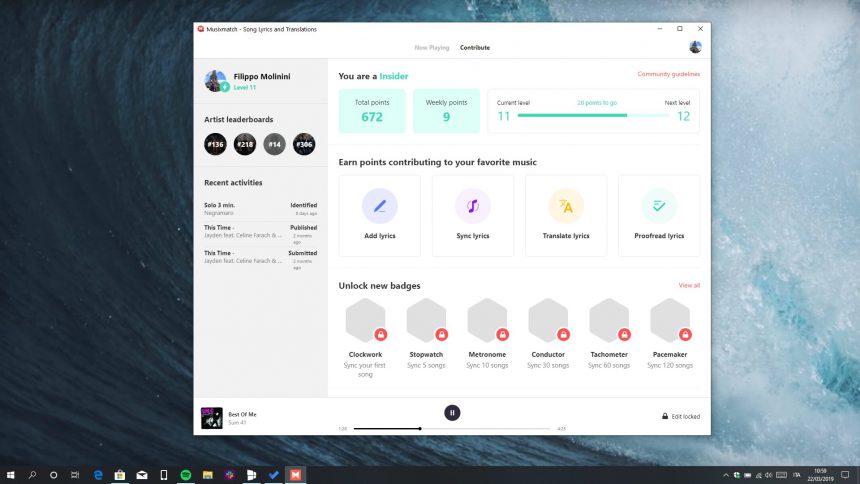This screenshot has width=860, height=484.
Task: Open Microsoft Edge from the taskbar
Action: 98,475
